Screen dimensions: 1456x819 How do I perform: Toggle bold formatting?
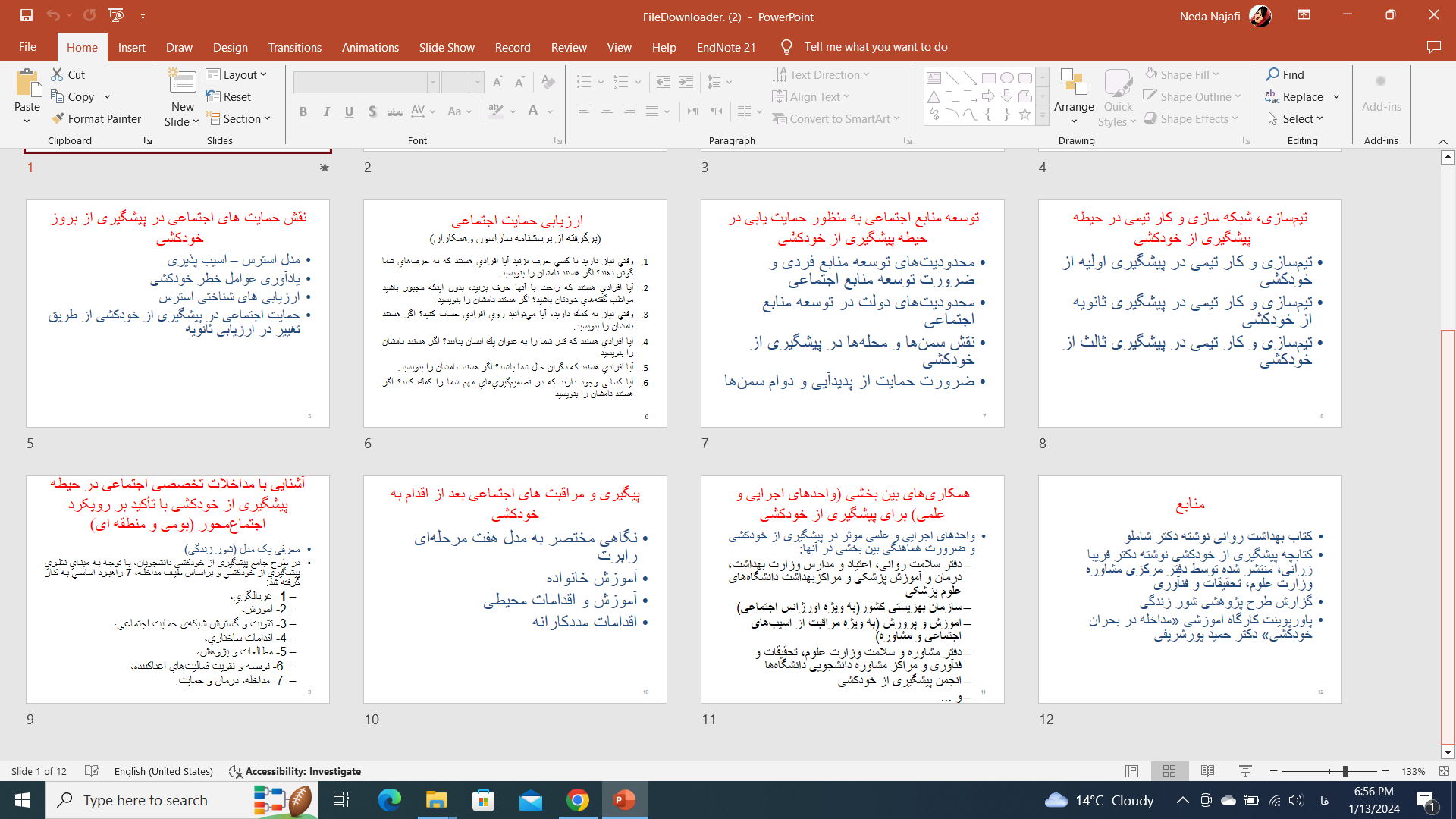pos(303,111)
